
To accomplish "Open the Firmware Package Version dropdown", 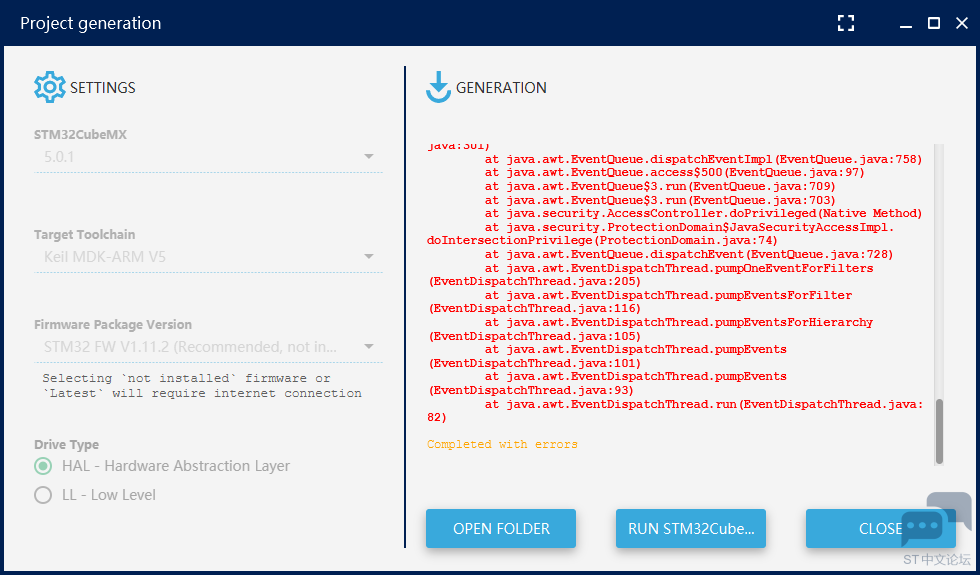I will (208, 347).
